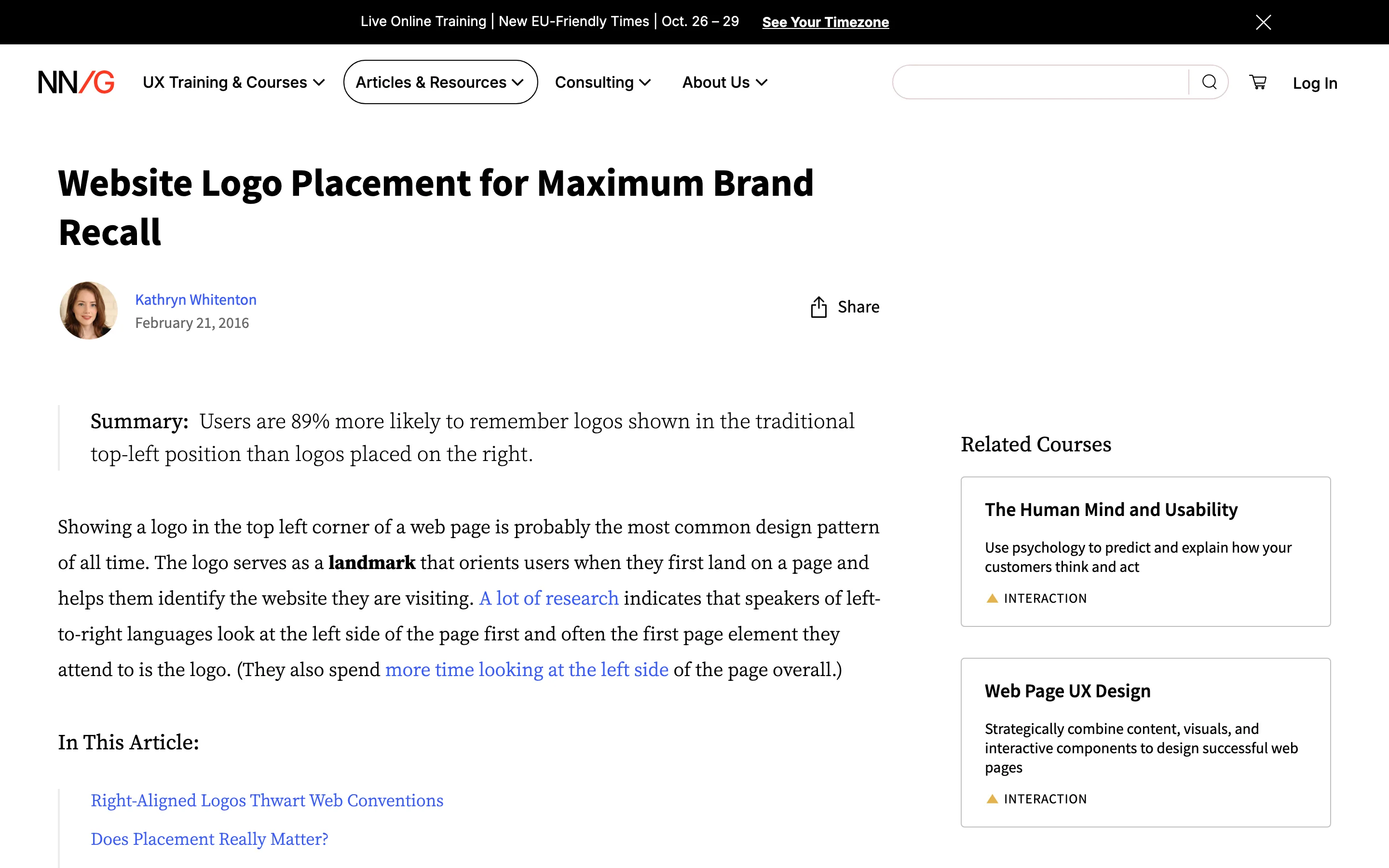
Task: Click the INTERACTION tag under Human Mind course
Action: (x=1036, y=598)
